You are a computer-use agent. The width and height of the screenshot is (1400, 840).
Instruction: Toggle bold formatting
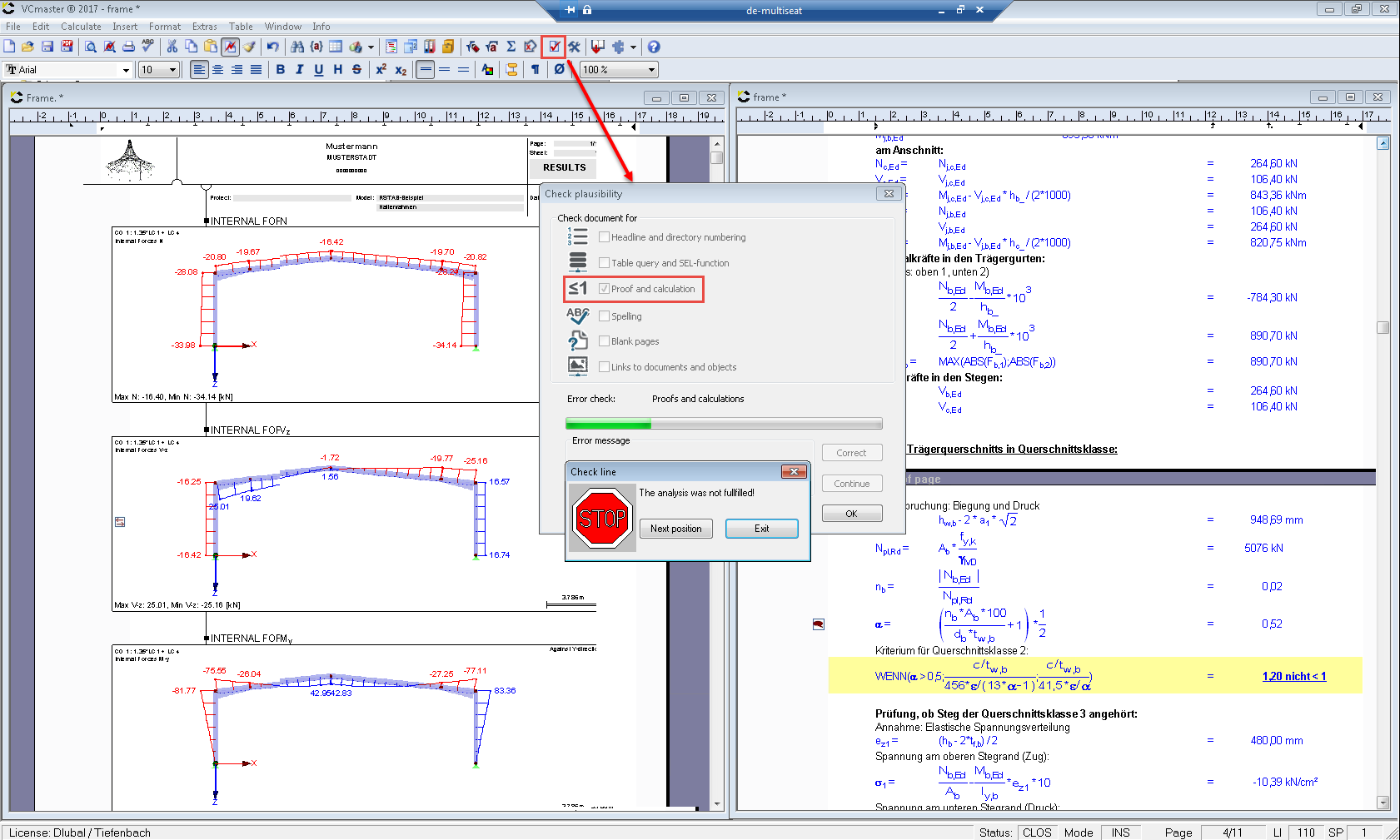point(281,70)
